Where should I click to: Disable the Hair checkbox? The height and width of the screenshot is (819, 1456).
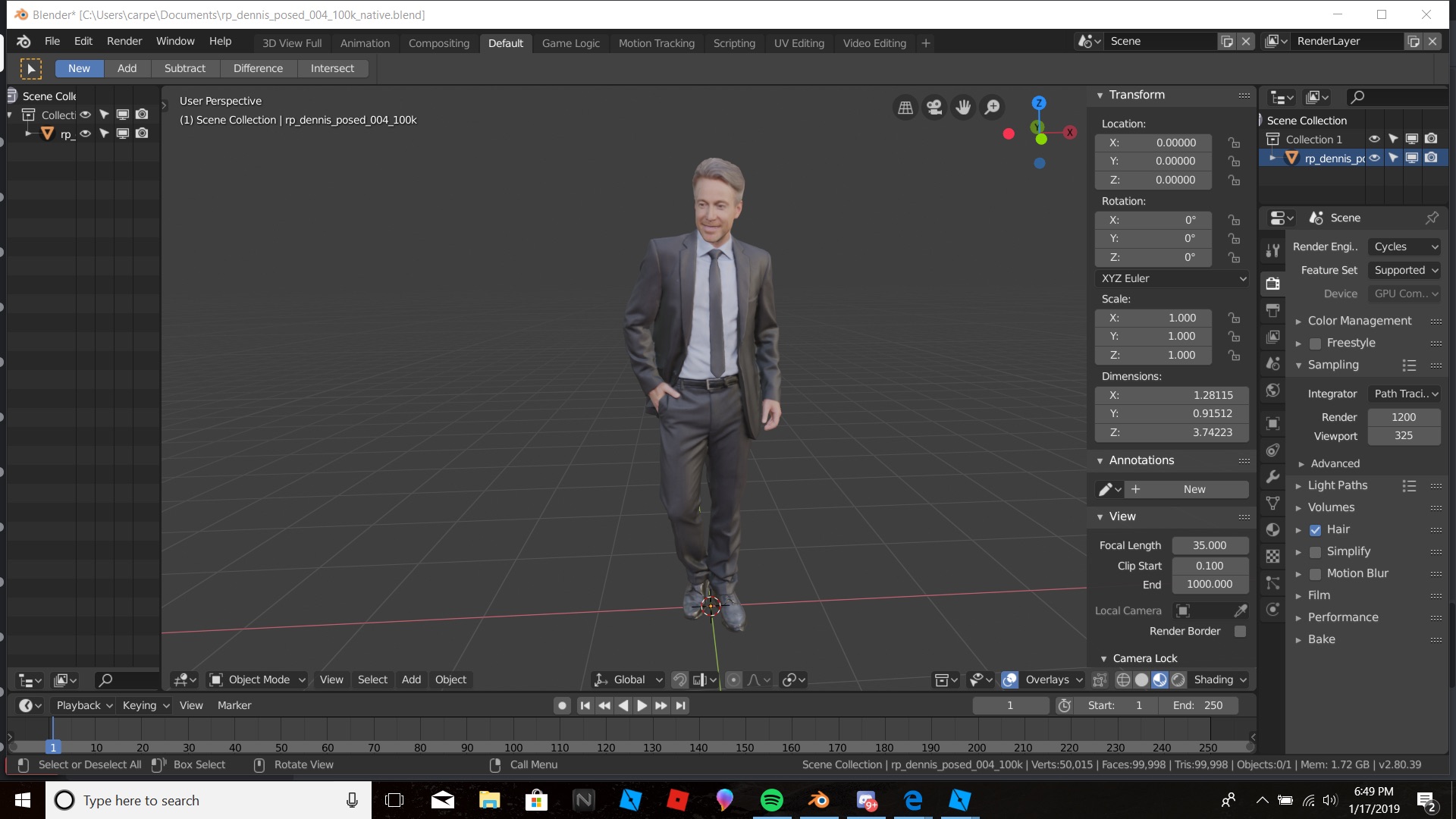tap(1316, 530)
